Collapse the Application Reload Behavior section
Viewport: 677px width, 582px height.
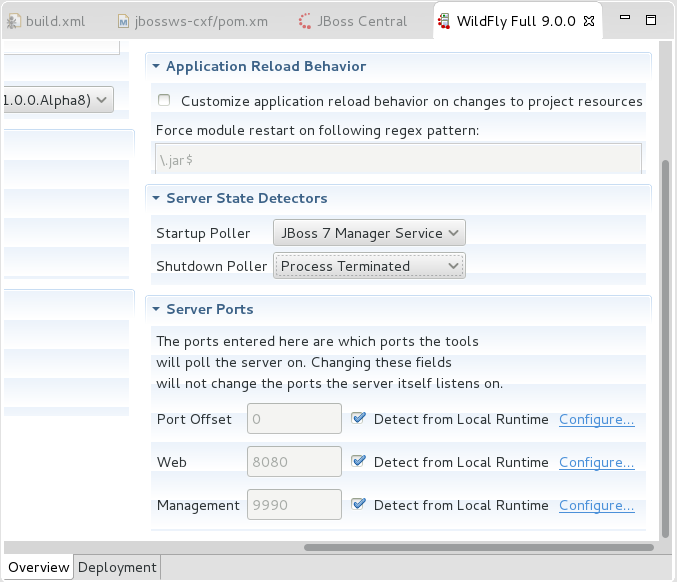pos(156,66)
